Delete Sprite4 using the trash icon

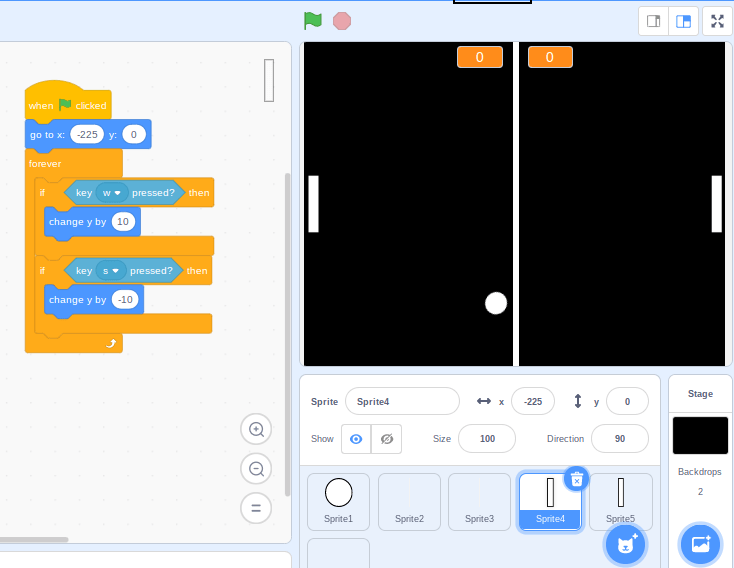coord(576,479)
